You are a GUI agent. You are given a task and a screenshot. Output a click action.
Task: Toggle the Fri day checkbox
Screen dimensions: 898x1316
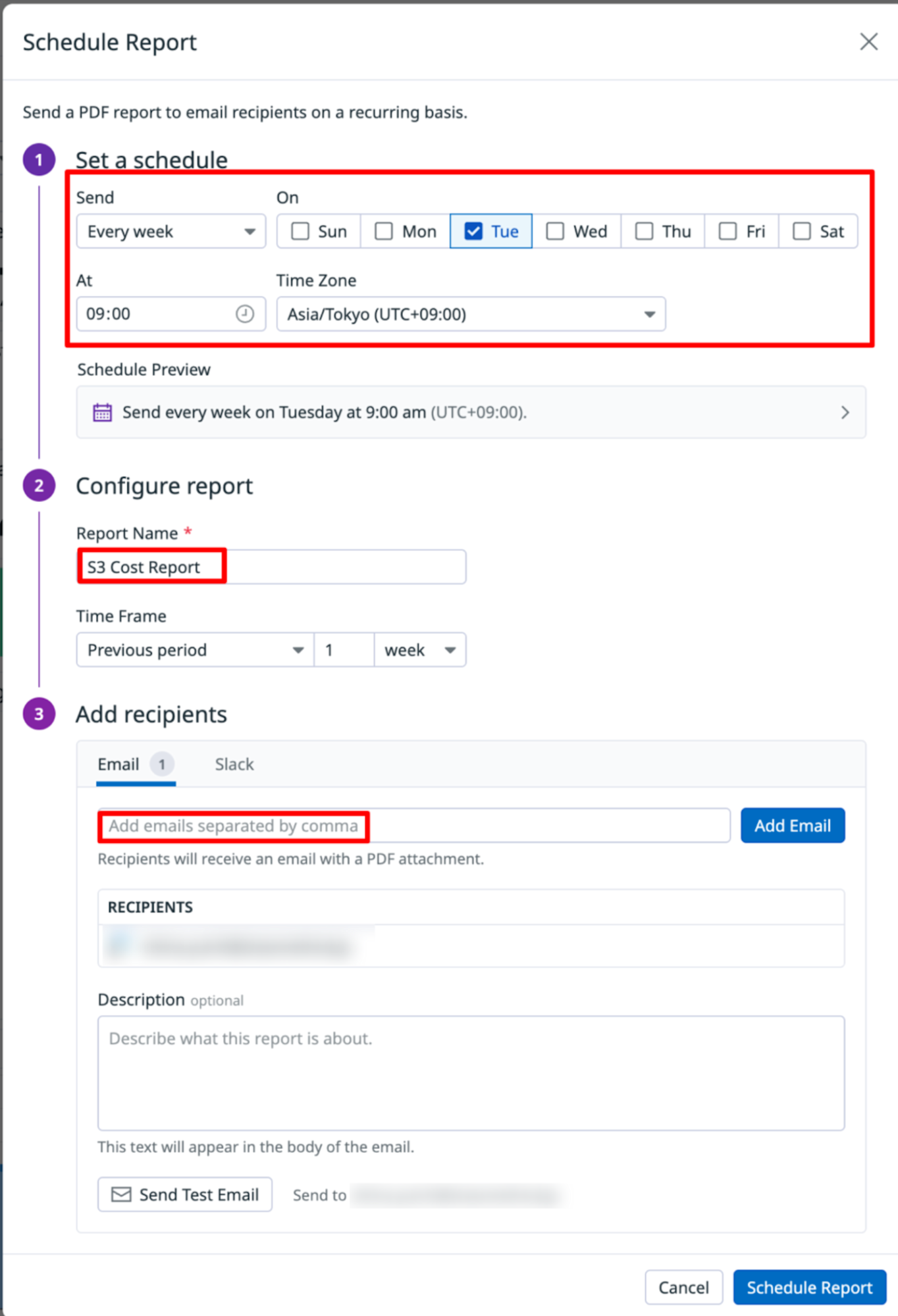point(727,232)
